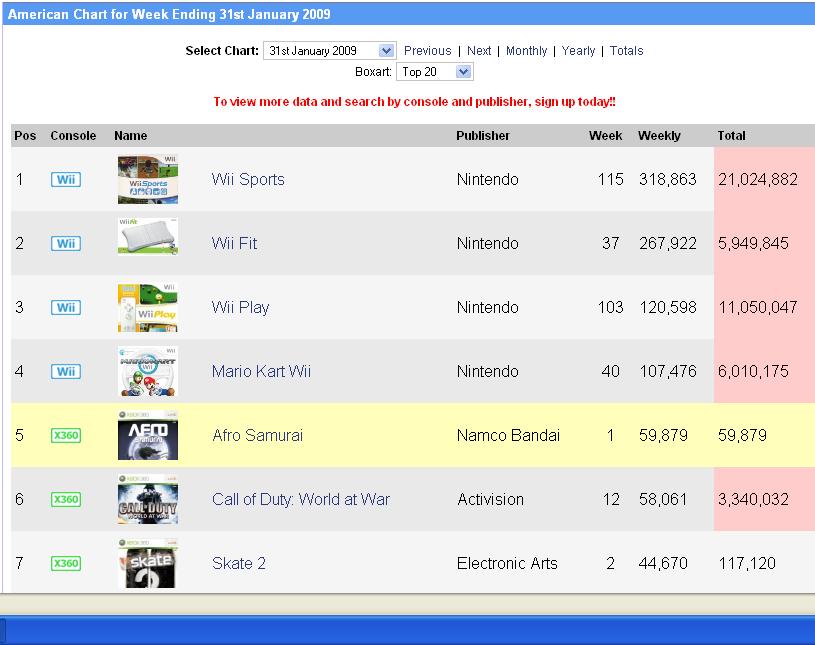
Task: Open the Skate 2 game link
Action: click(239, 563)
